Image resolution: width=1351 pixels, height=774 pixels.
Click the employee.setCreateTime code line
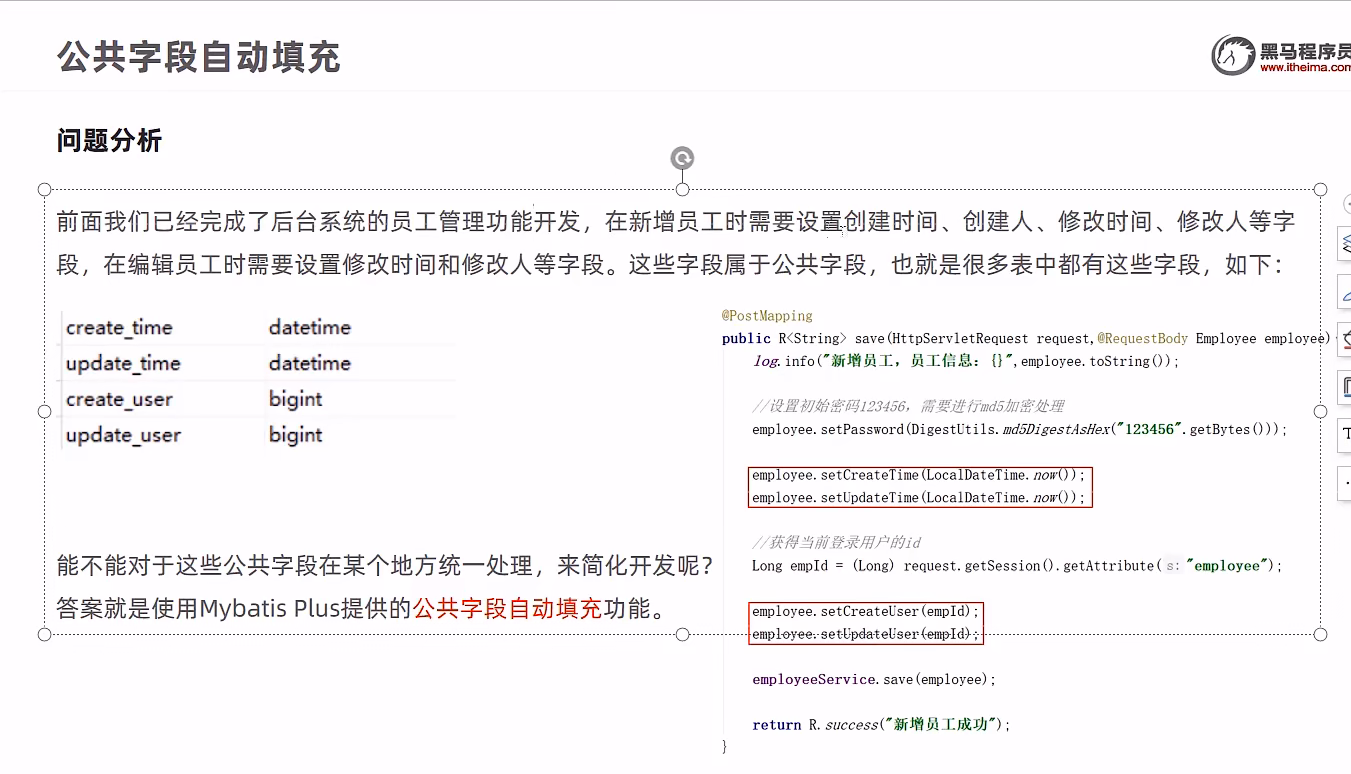[918, 475]
